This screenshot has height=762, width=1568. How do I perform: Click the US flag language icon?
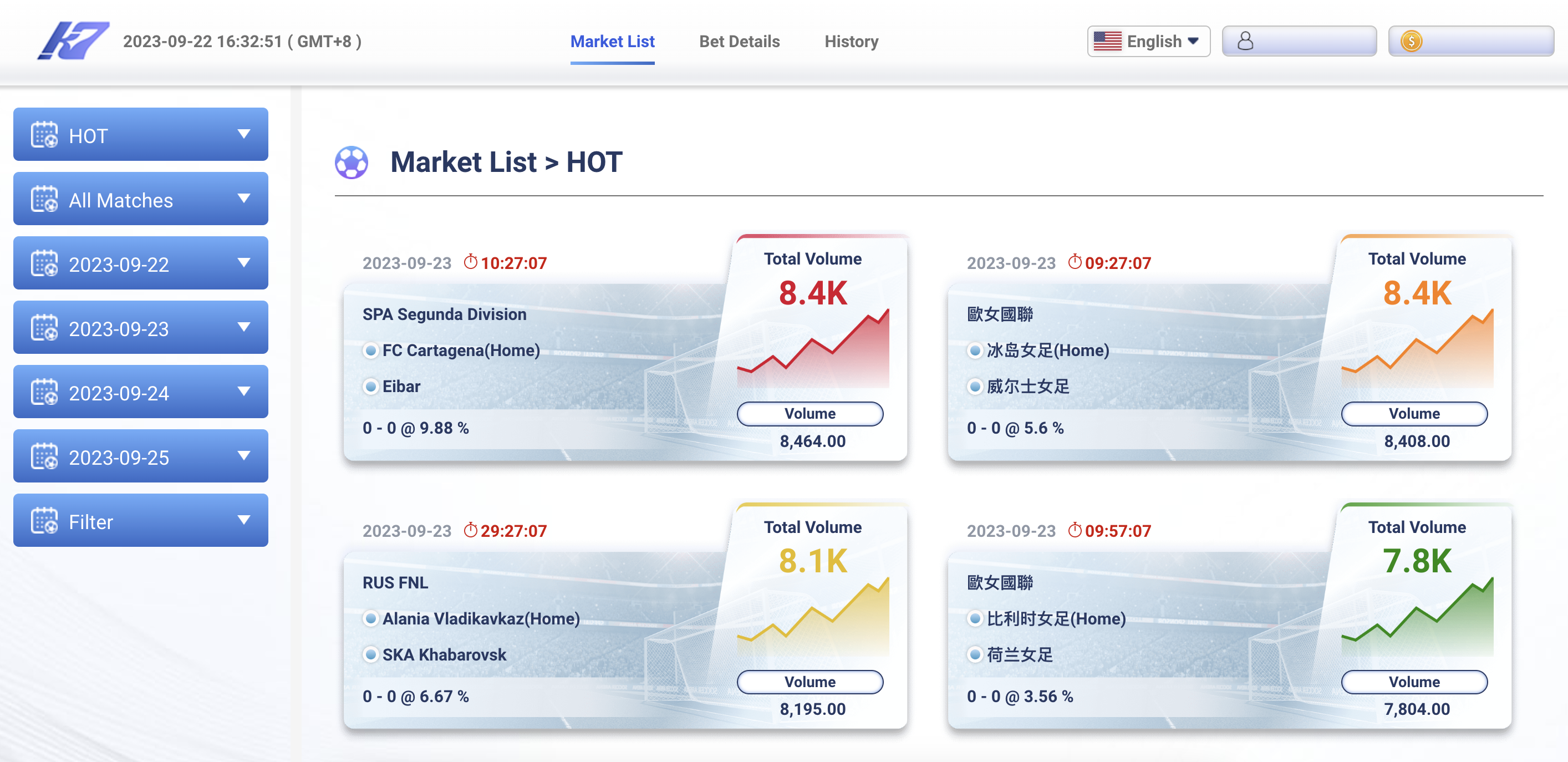coord(1107,42)
